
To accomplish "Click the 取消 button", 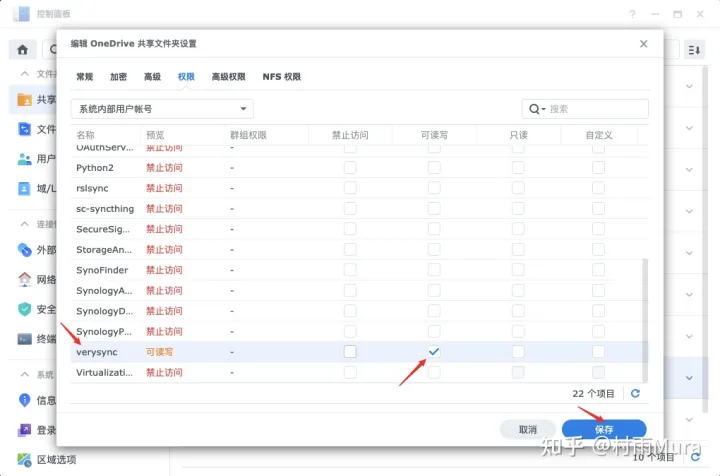I will pos(528,429).
